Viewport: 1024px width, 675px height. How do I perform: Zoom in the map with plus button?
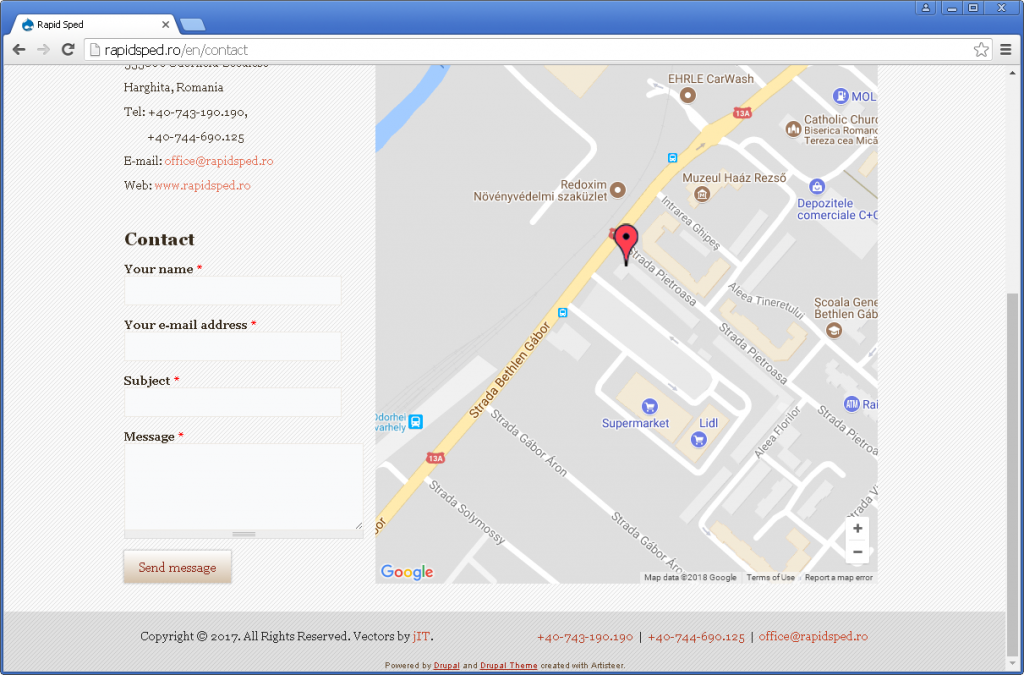[x=857, y=528]
